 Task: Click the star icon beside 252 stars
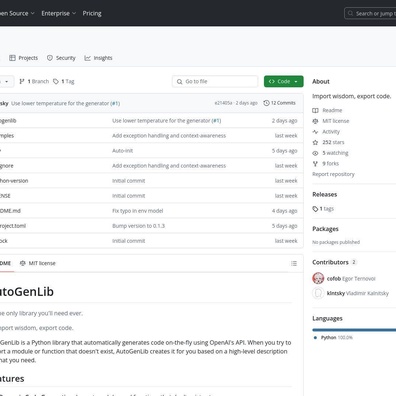[x=315, y=142]
